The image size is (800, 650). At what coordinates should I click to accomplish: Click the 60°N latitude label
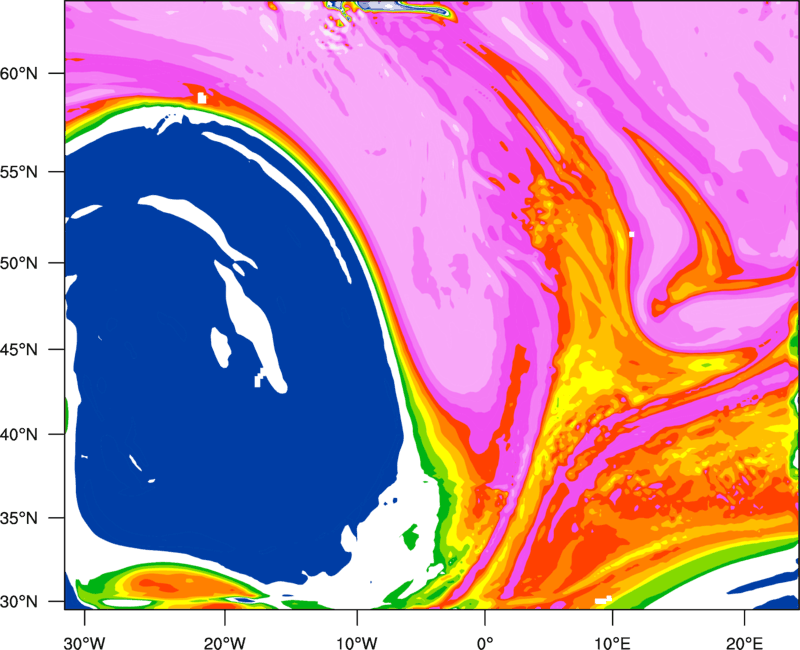tap(19, 74)
